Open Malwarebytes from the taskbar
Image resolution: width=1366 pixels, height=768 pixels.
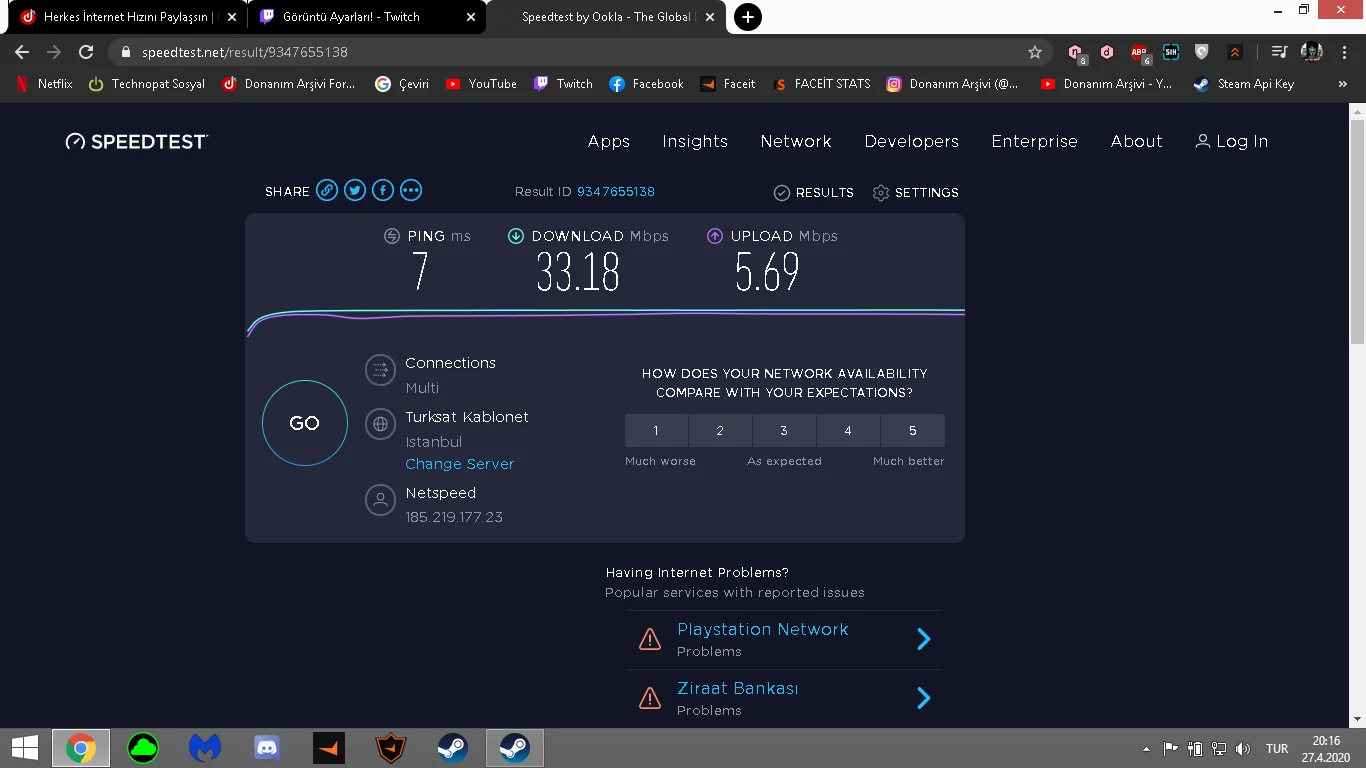click(x=205, y=748)
